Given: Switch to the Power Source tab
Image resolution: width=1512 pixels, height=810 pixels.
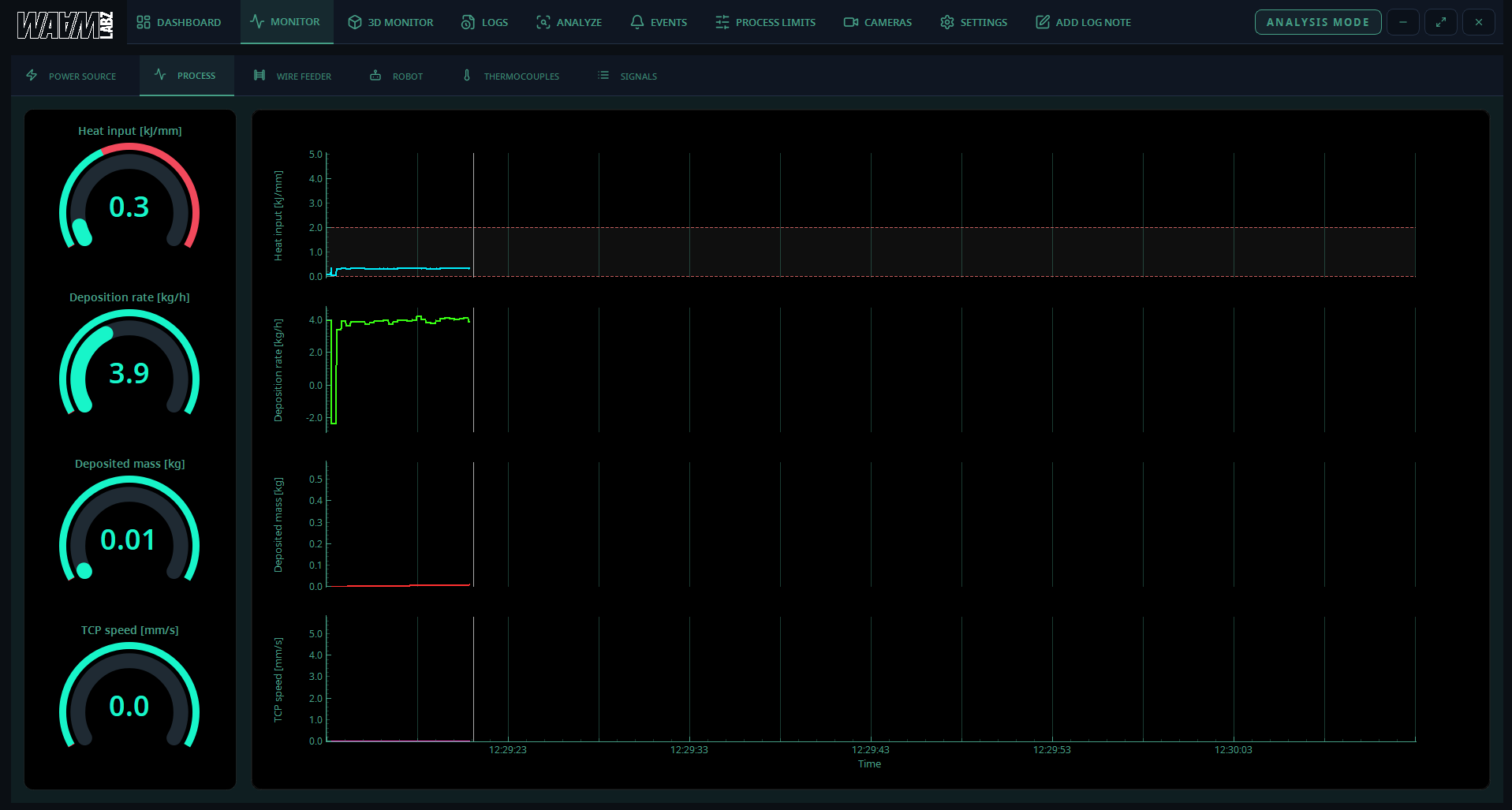Looking at the screenshot, I should click(x=71, y=76).
